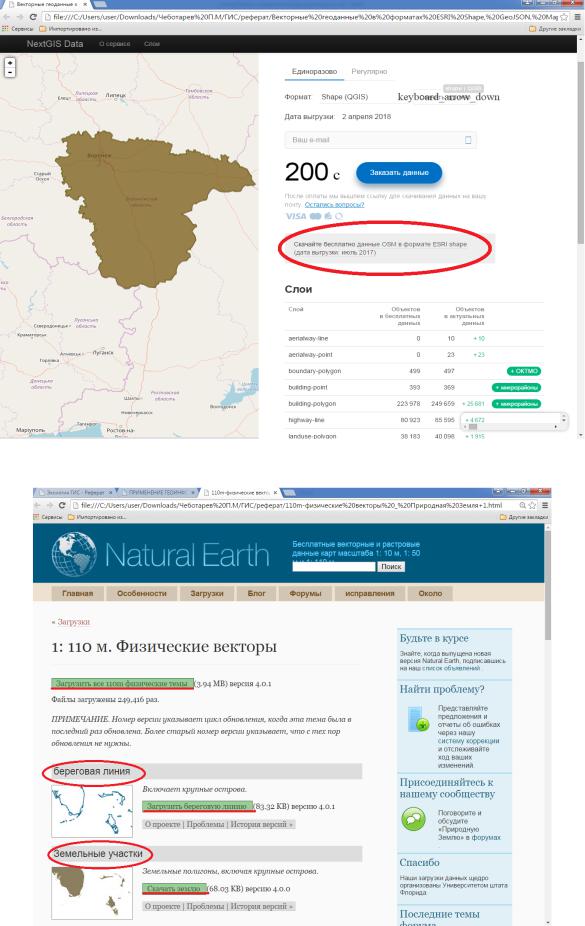Click zoom magnifier in Natural Earth address bar
585x926 pixels.
522,506
